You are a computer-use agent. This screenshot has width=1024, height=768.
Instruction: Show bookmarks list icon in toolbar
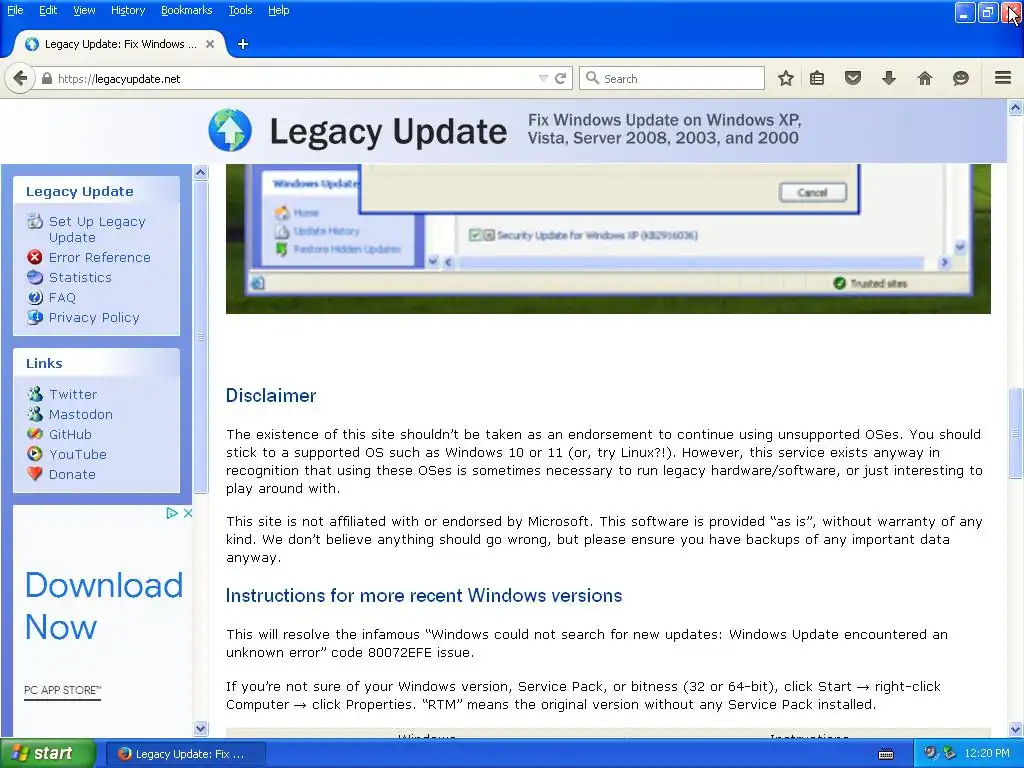pyautogui.click(x=817, y=78)
